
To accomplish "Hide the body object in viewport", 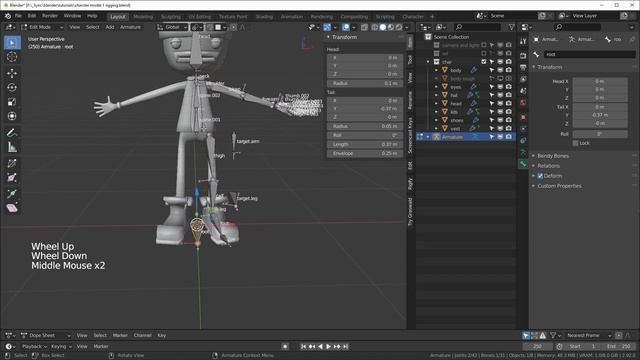I will (x=500, y=70).
